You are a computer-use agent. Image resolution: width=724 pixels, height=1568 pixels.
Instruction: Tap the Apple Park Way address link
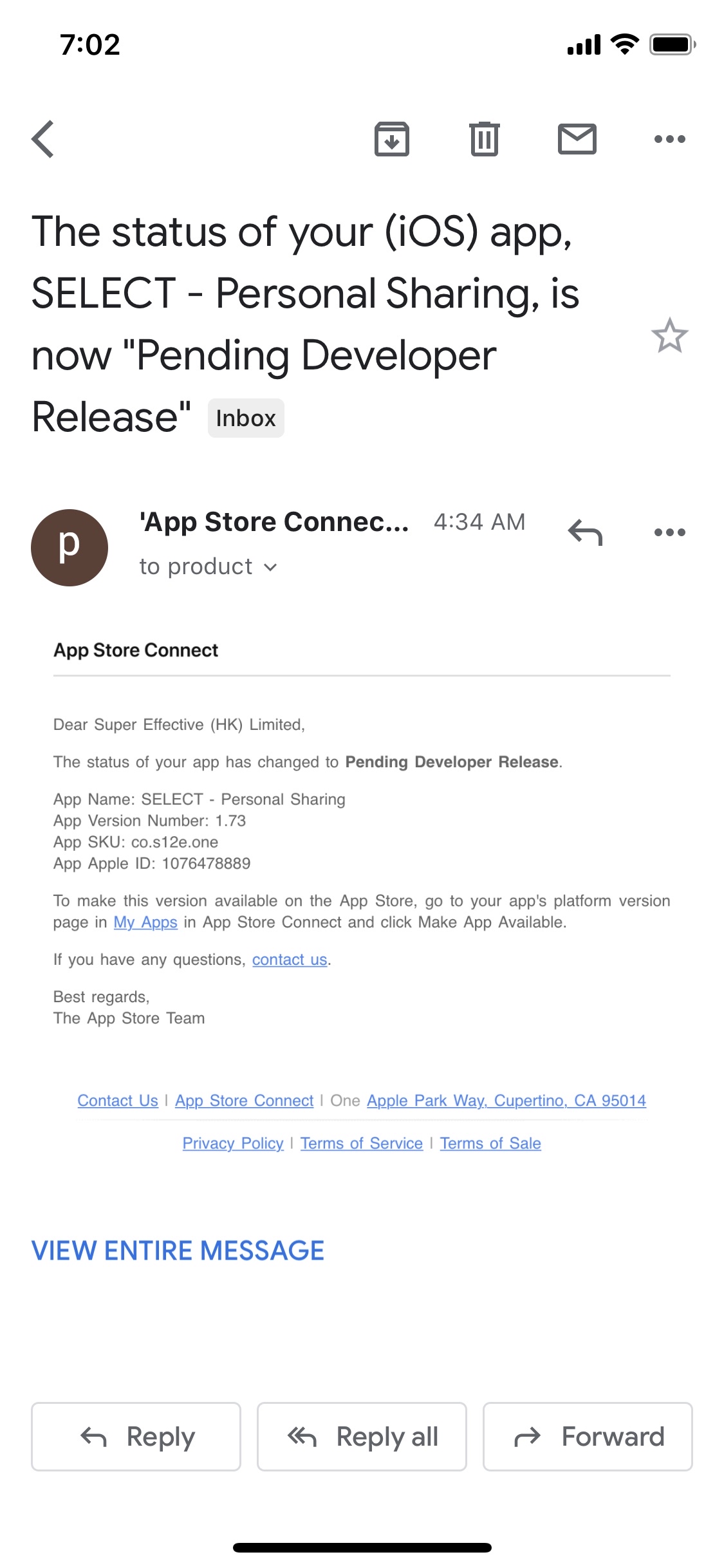click(506, 1101)
